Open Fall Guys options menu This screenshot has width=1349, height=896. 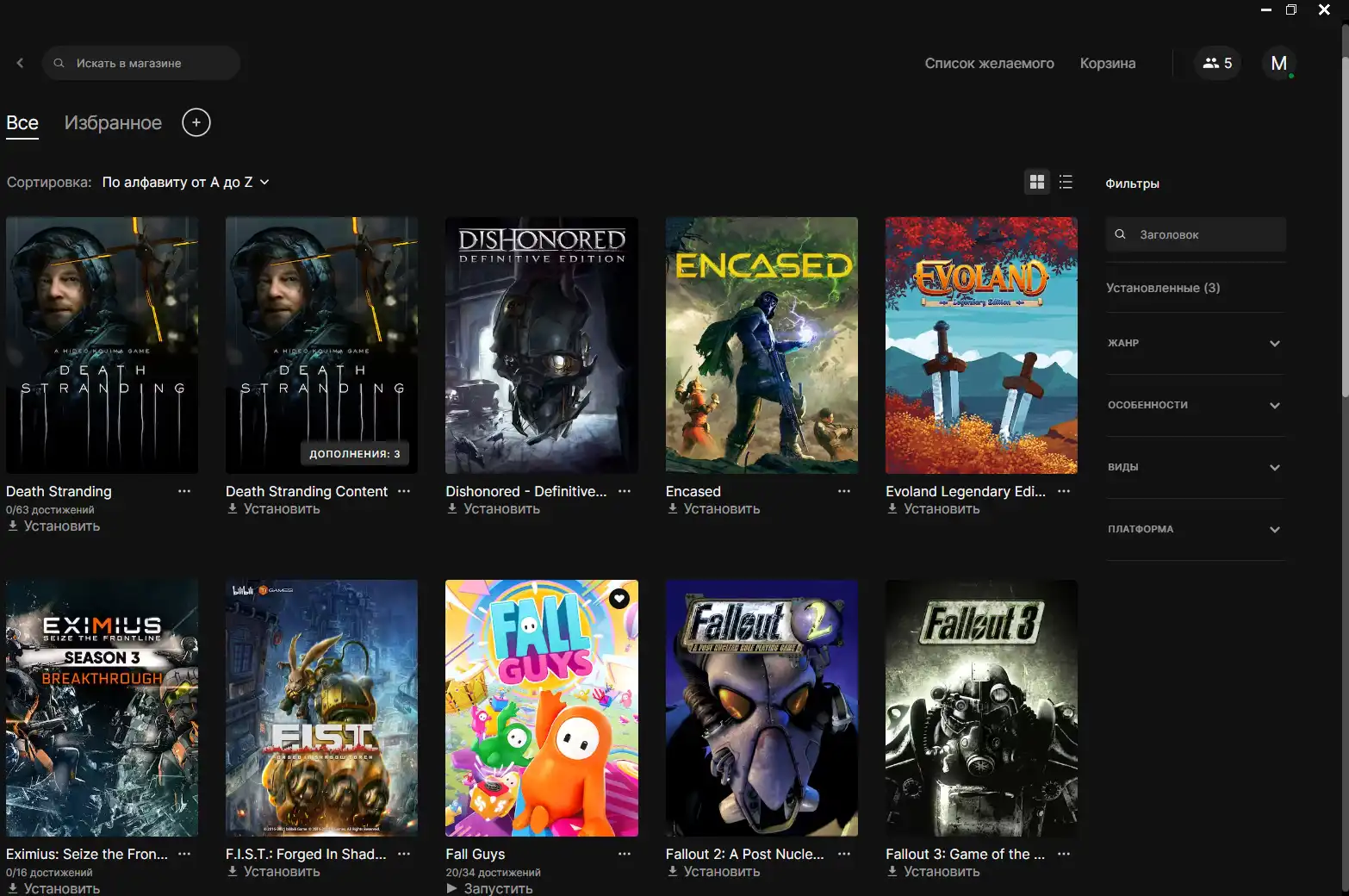(x=625, y=854)
